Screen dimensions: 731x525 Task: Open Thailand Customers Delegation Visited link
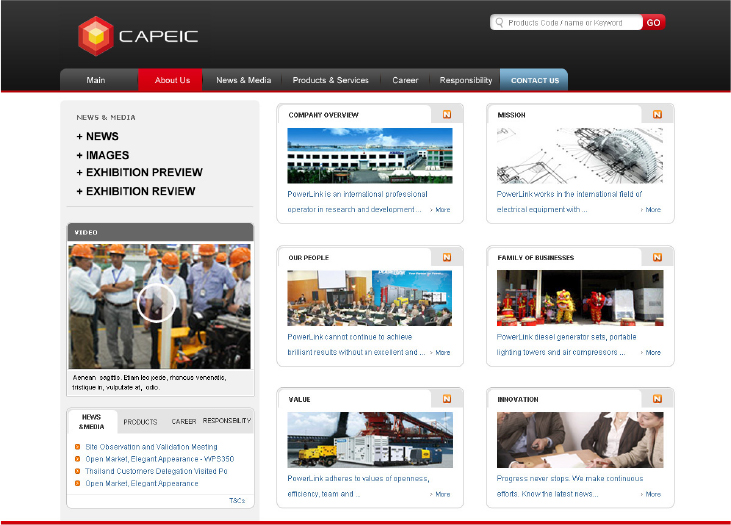coord(156,471)
